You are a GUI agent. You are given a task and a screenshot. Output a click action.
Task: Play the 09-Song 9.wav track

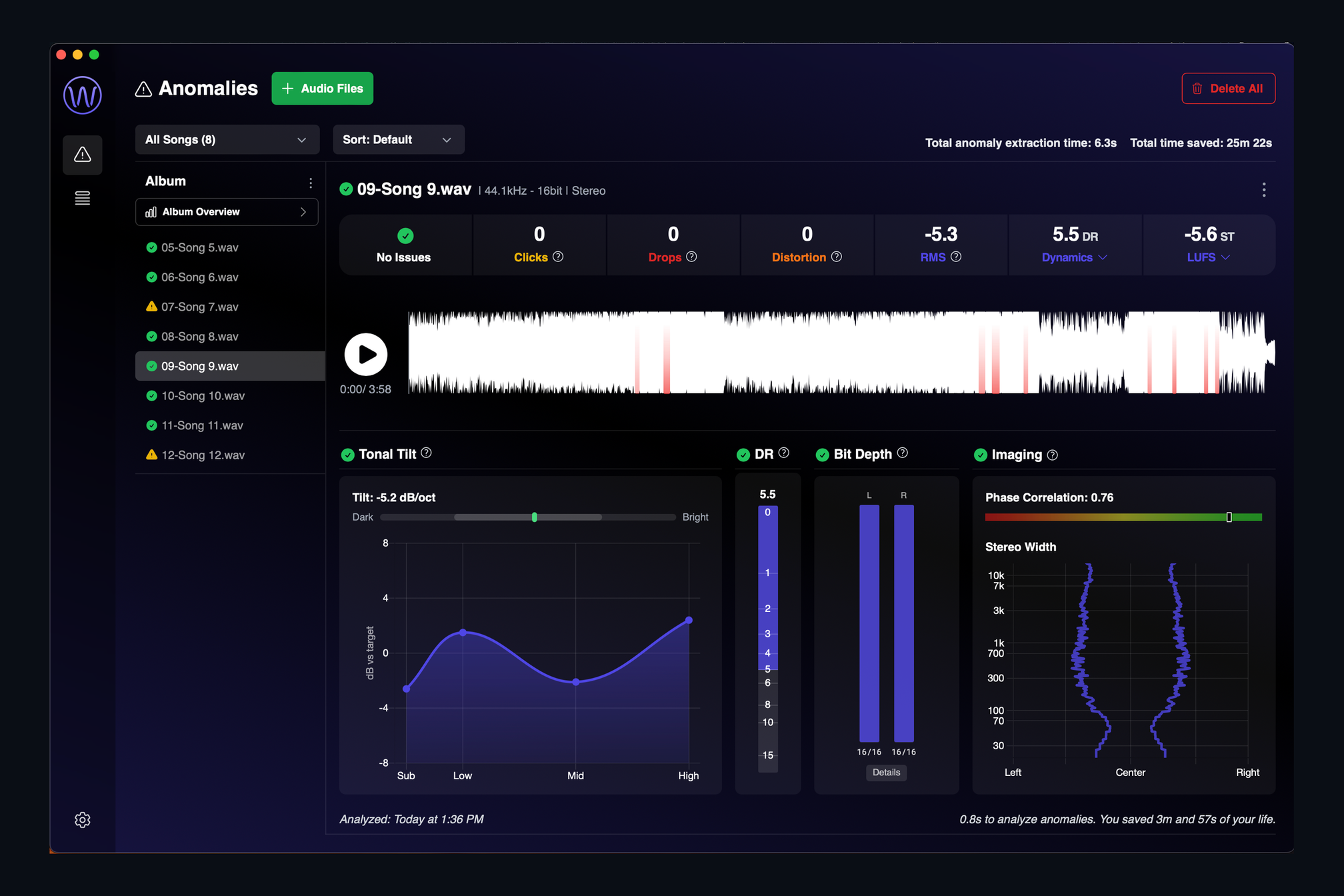(x=365, y=355)
